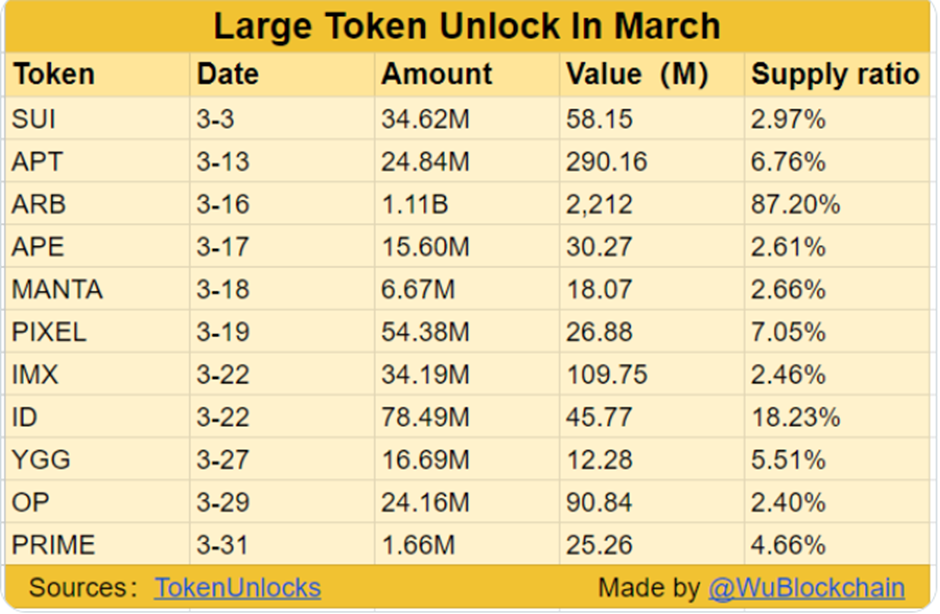Viewport: 940px width, 614px height.
Task: Click the Supply ratio column header
Action: 835,75
